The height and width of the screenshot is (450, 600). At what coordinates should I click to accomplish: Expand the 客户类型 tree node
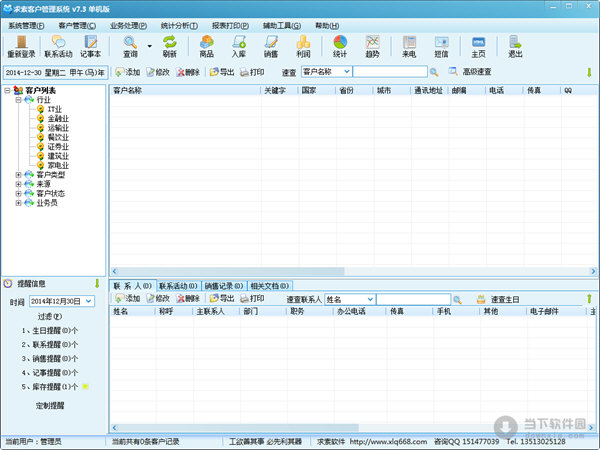[x=18, y=175]
